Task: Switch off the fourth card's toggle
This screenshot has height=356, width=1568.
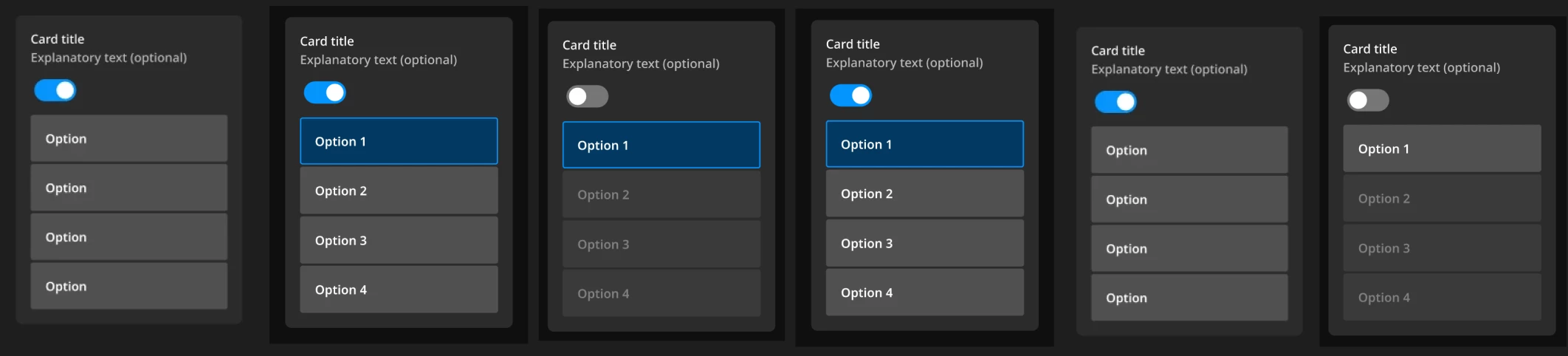Action: tap(851, 95)
